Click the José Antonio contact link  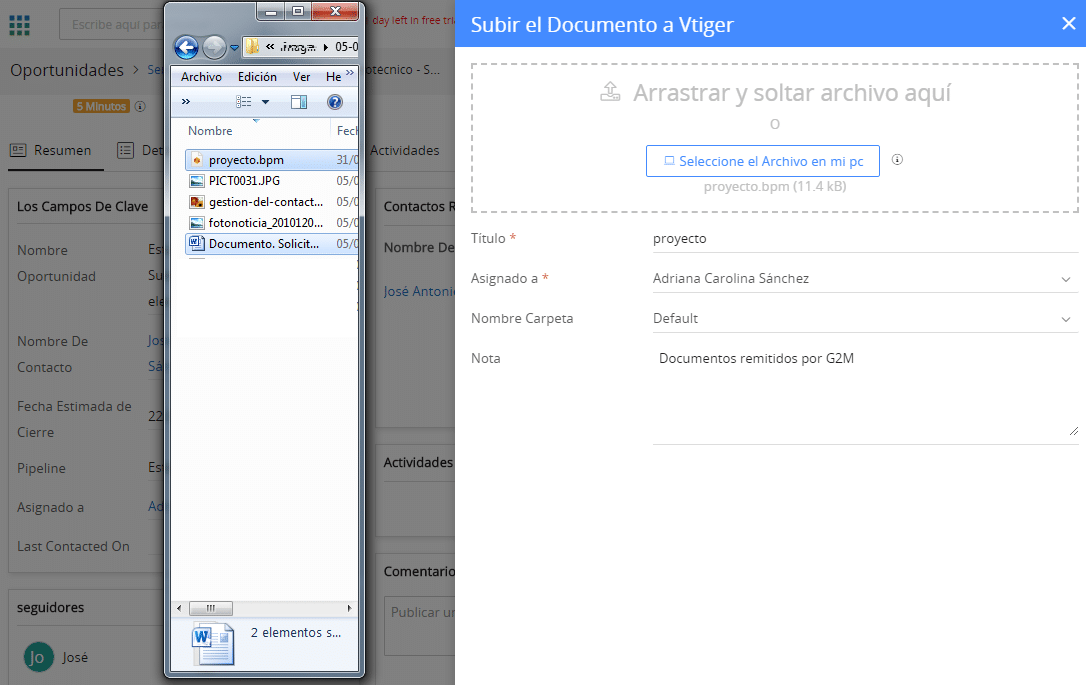pyautogui.click(x=419, y=292)
